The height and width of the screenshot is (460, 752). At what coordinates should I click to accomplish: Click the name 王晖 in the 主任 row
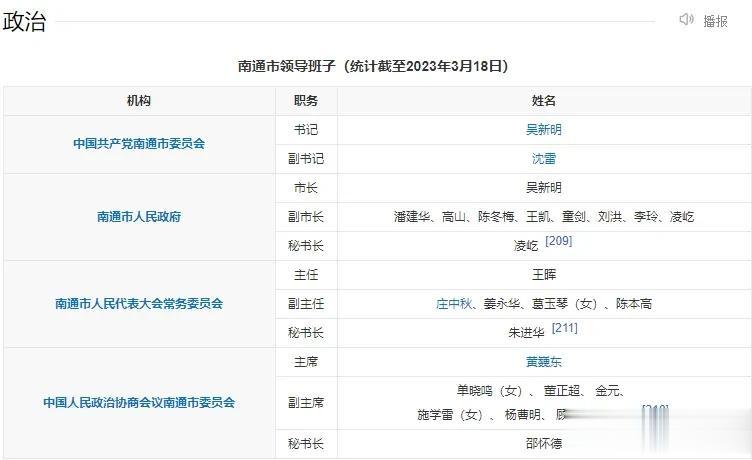[544, 275]
